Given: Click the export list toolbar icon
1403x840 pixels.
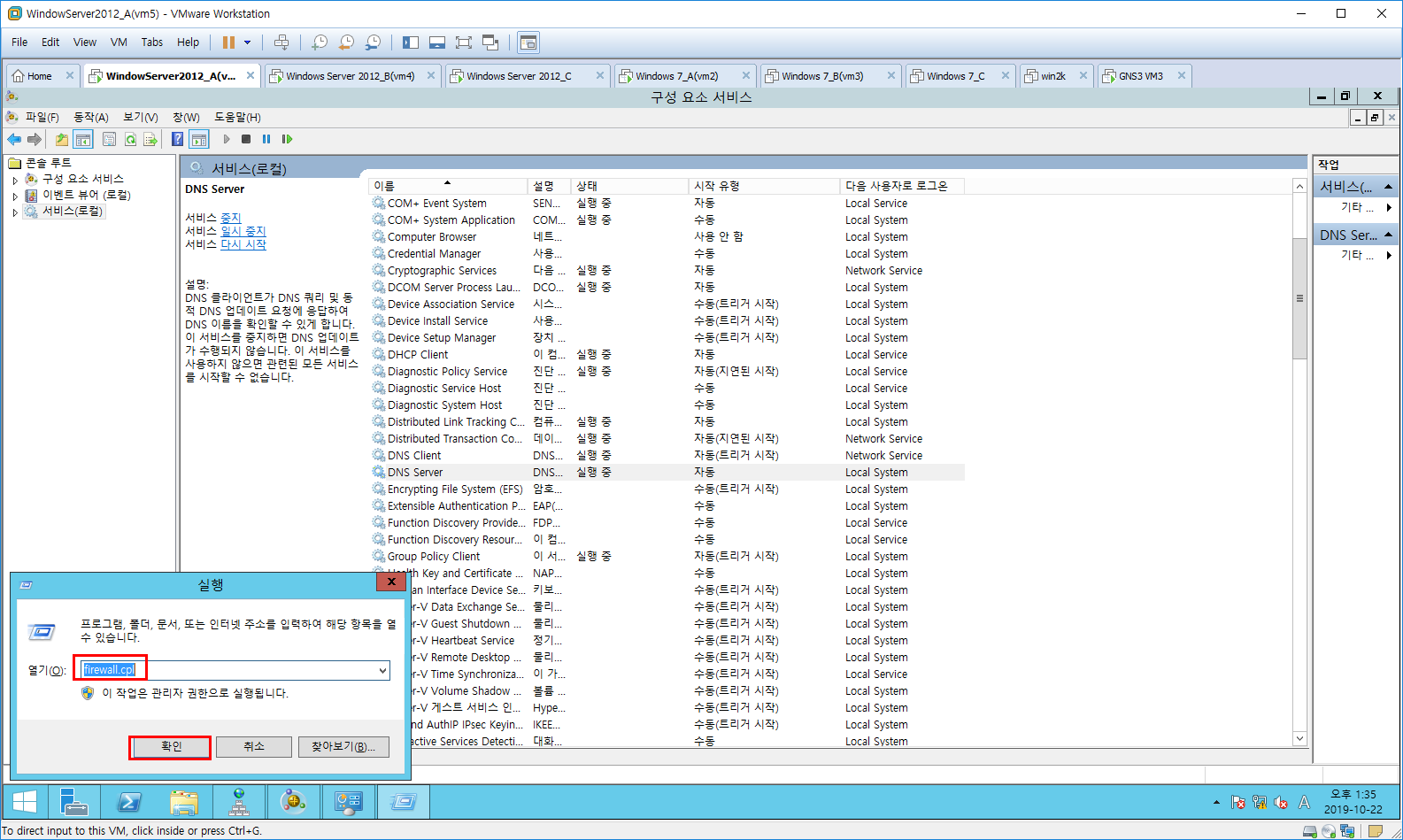Looking at the screenshot, I should tap(150, 139).
